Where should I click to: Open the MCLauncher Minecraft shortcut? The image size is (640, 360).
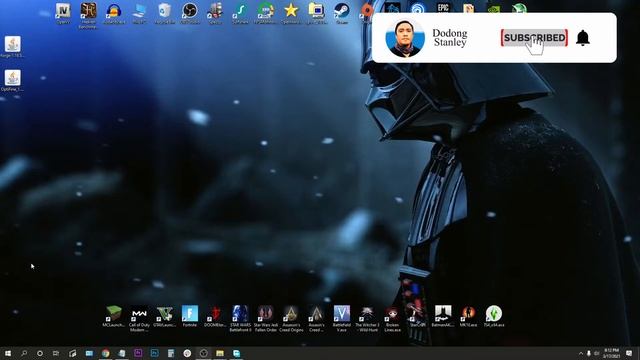point(113,316)
